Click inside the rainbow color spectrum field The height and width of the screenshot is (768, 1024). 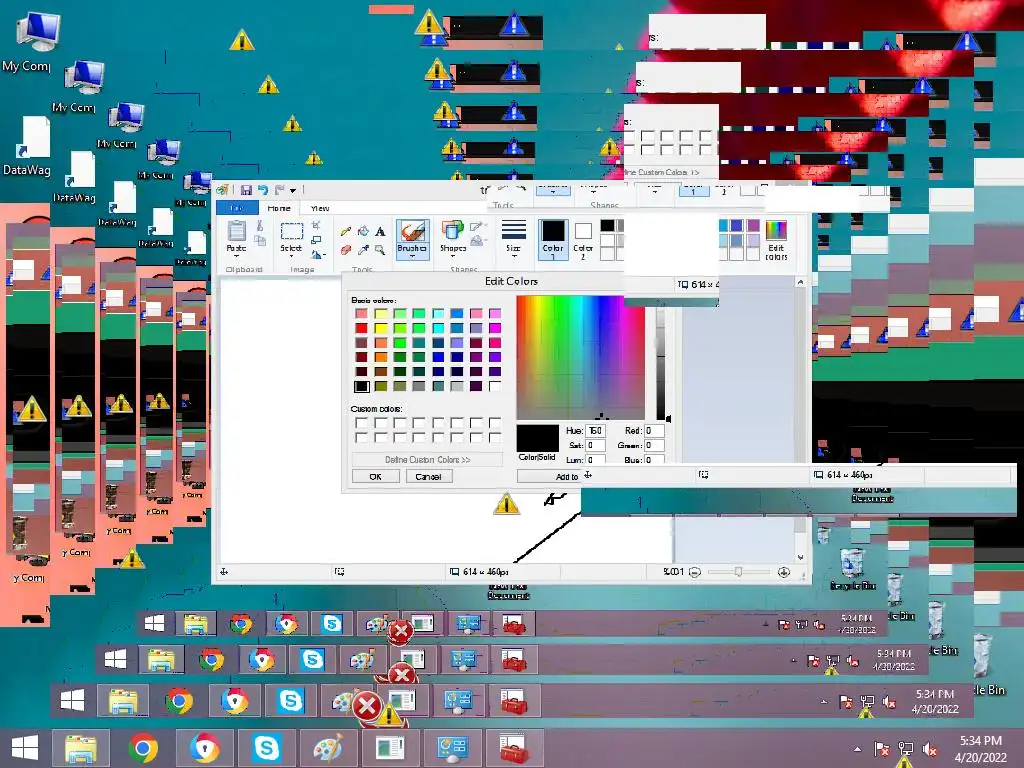pyautogui.click(x=581, y=357)
